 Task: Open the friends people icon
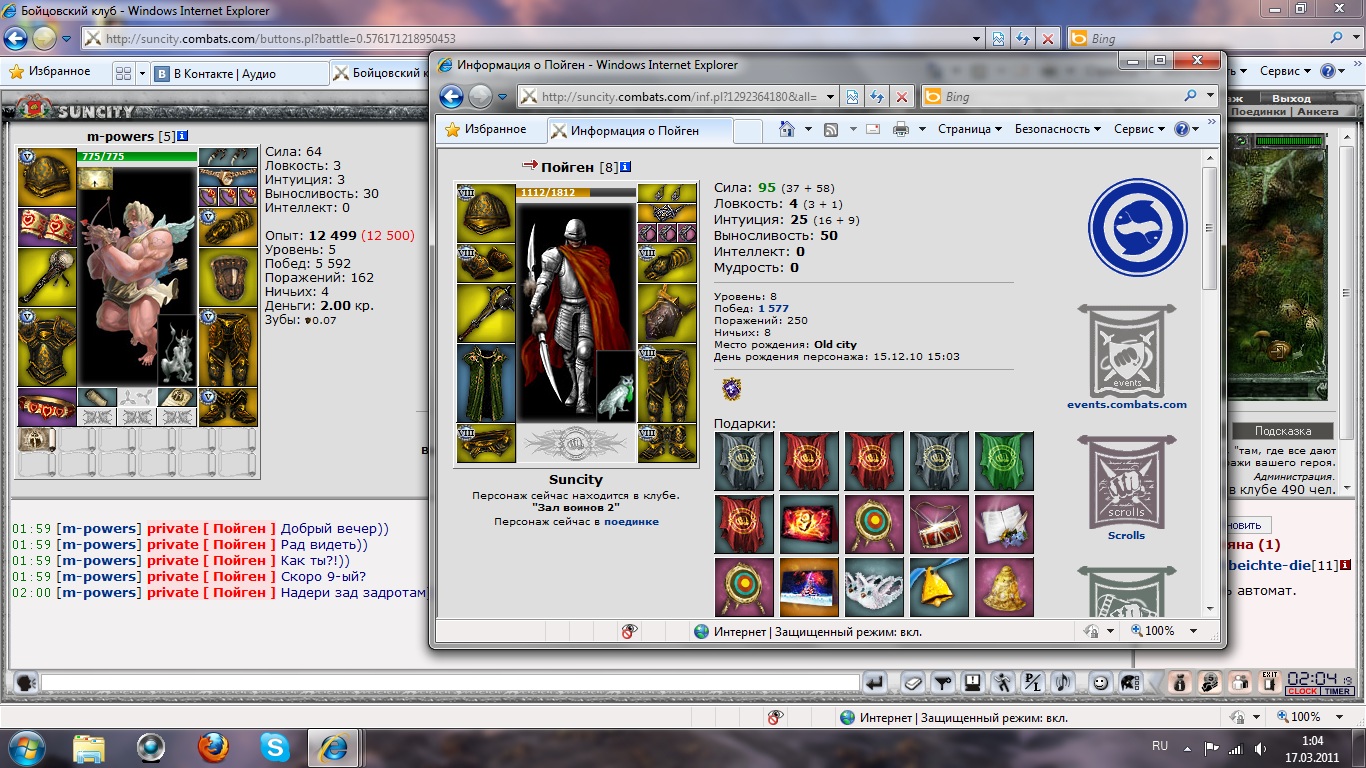click(1240, 683)
